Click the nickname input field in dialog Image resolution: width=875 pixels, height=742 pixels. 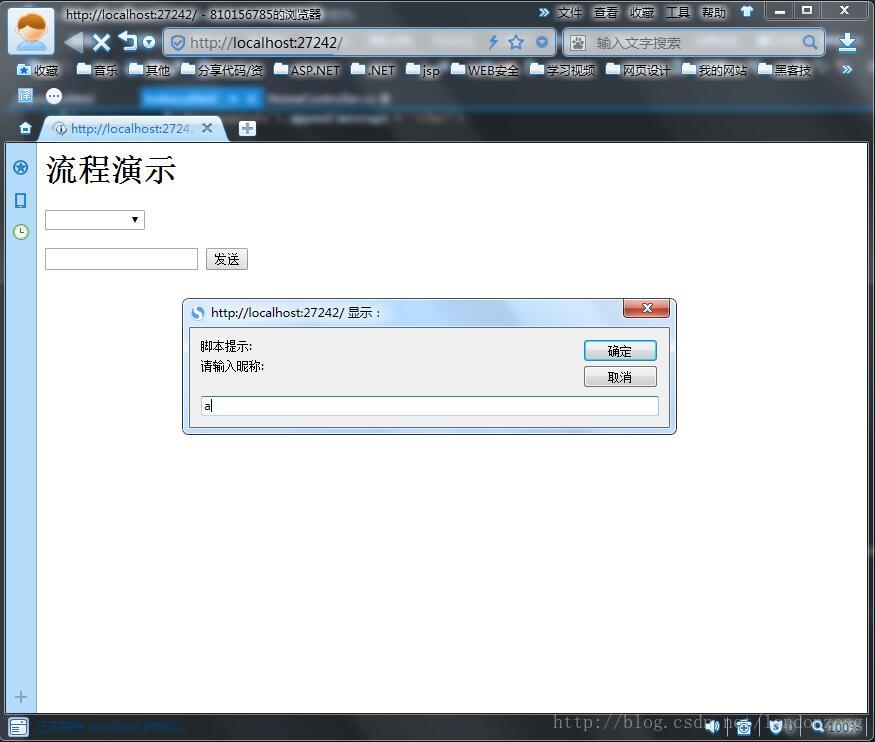click(430, 406)
